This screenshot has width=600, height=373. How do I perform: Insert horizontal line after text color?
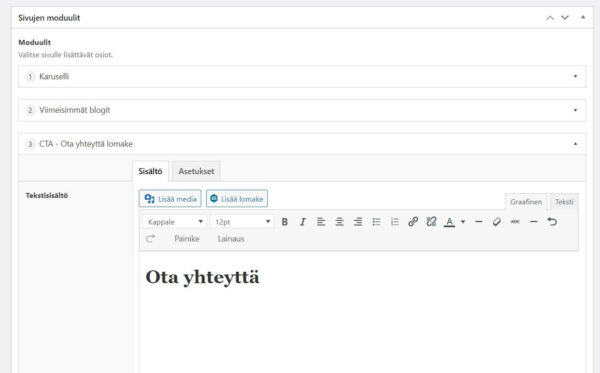click(478, 222)
